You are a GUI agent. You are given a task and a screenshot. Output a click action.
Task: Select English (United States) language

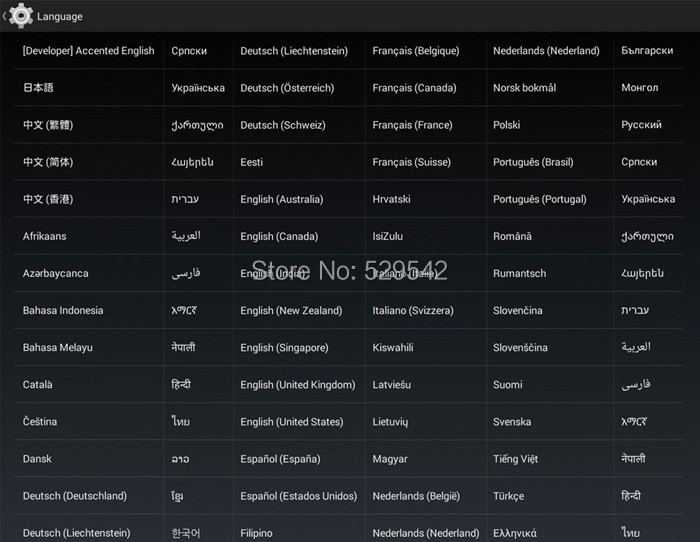pos(292,422)
